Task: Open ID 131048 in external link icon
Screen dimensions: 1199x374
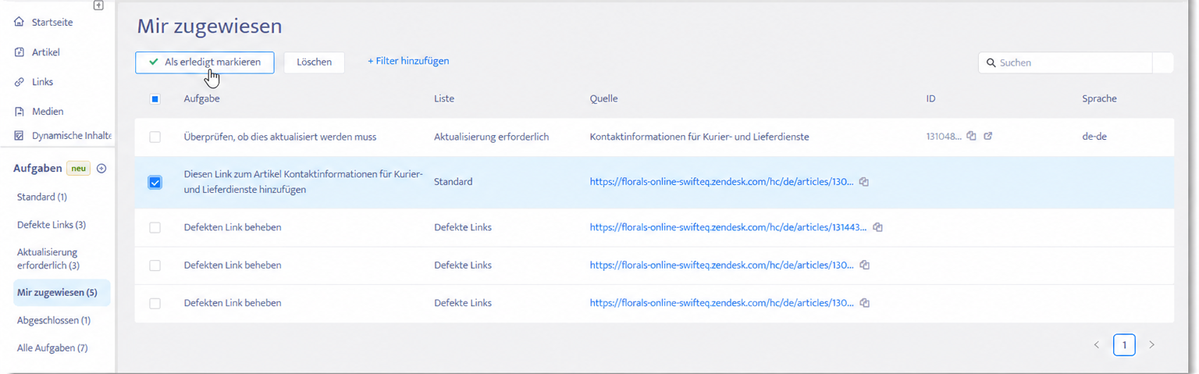Action: point(988,136)
